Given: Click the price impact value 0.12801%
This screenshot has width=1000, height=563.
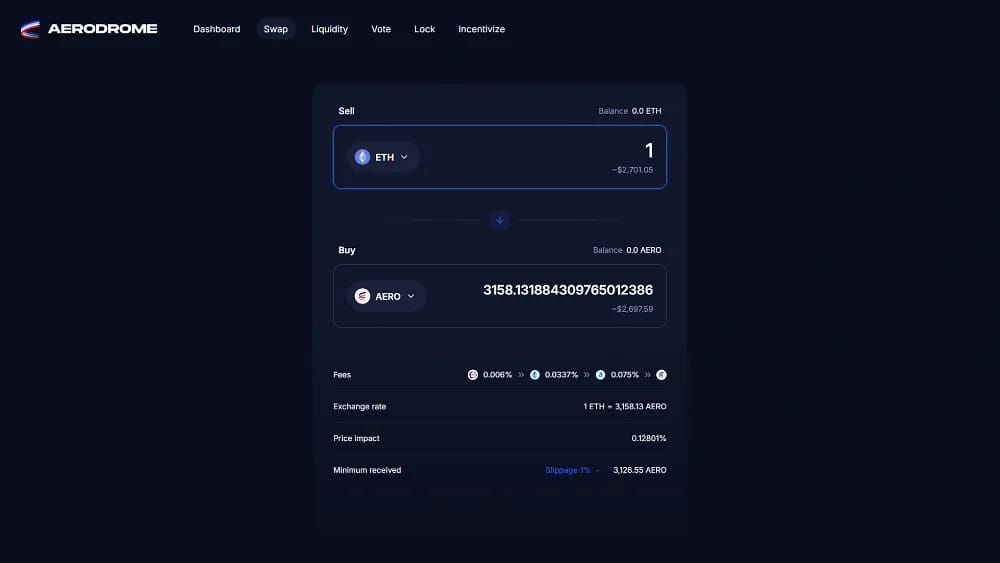Looking at the screenshot, I should 649,439.
